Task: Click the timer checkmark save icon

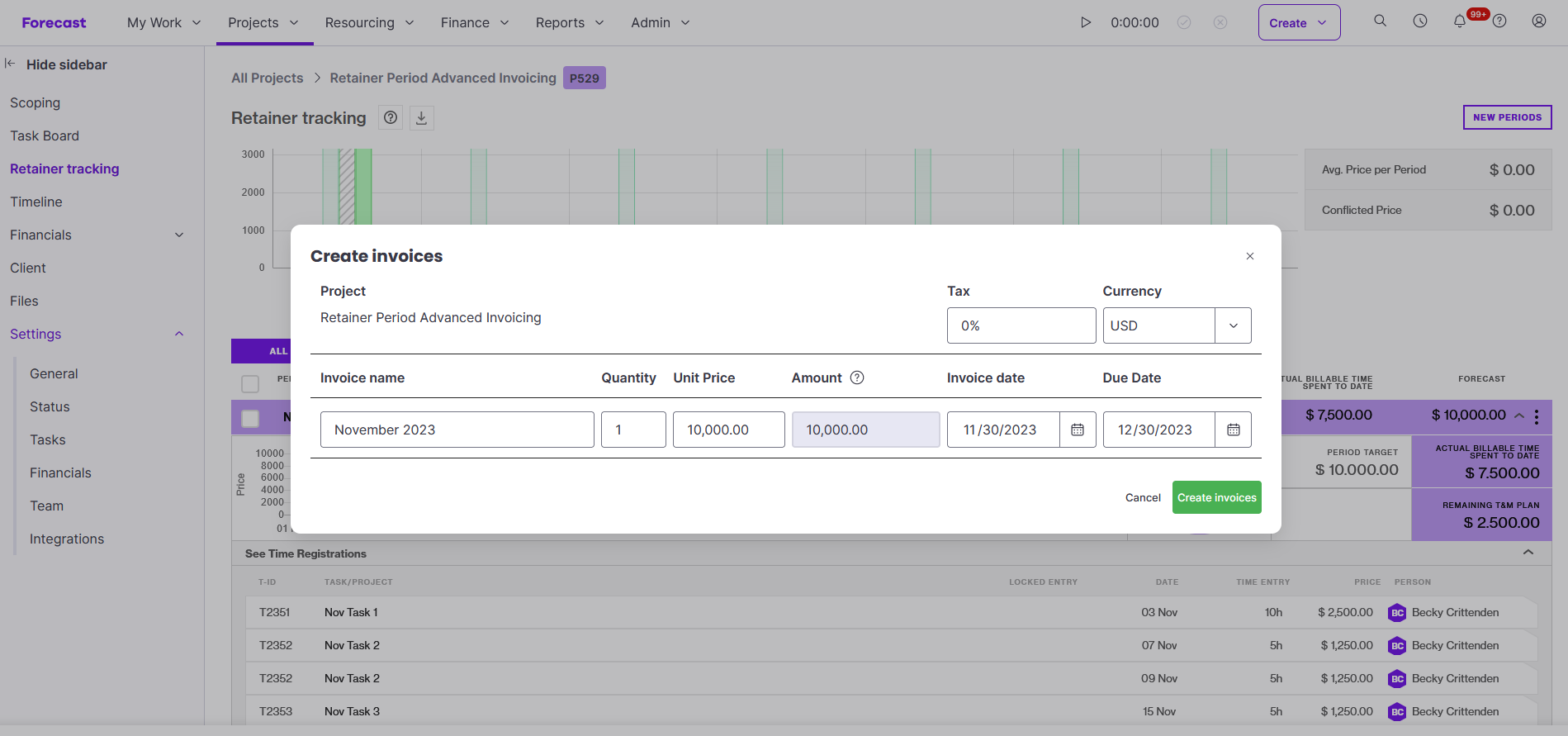Action: 1184,22
